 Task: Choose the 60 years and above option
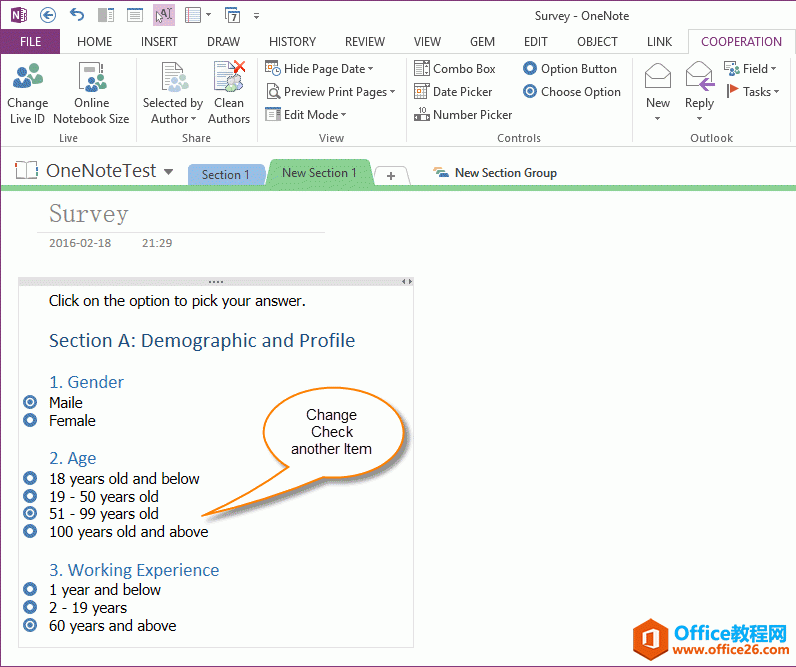(x=30, y=625)
